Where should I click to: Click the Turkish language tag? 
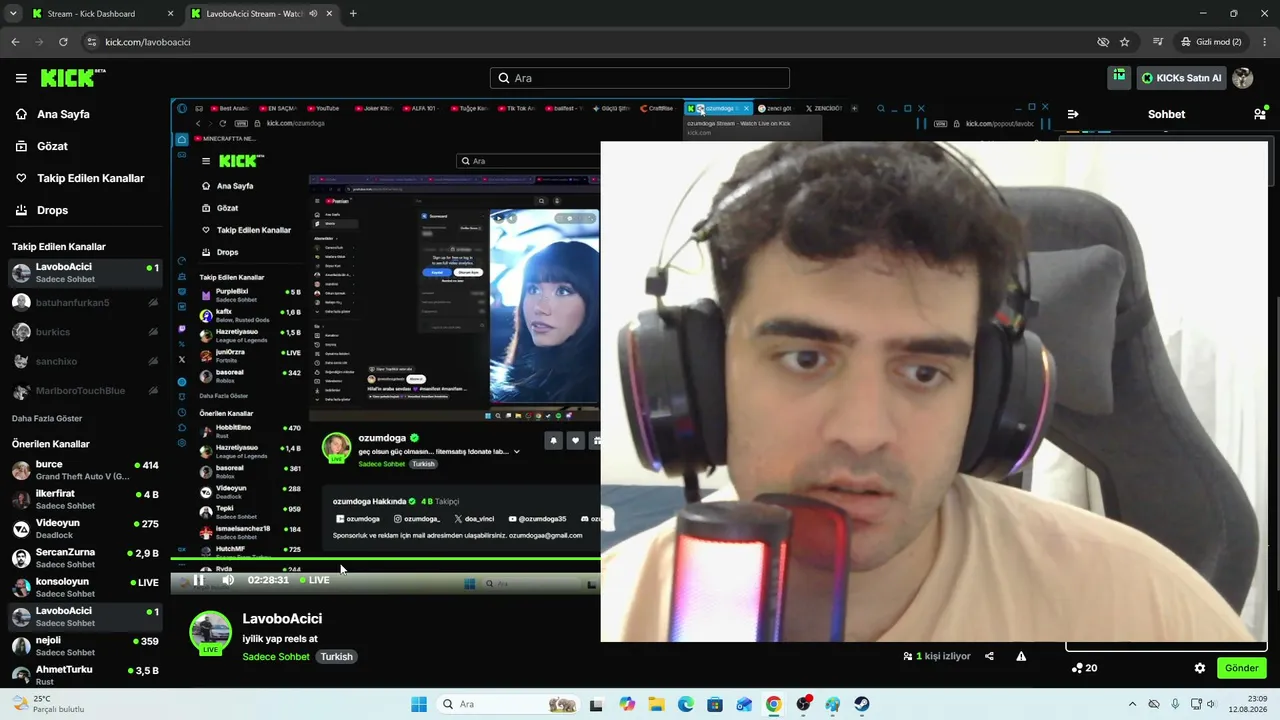pyautogui.click(x=336, y=657)
